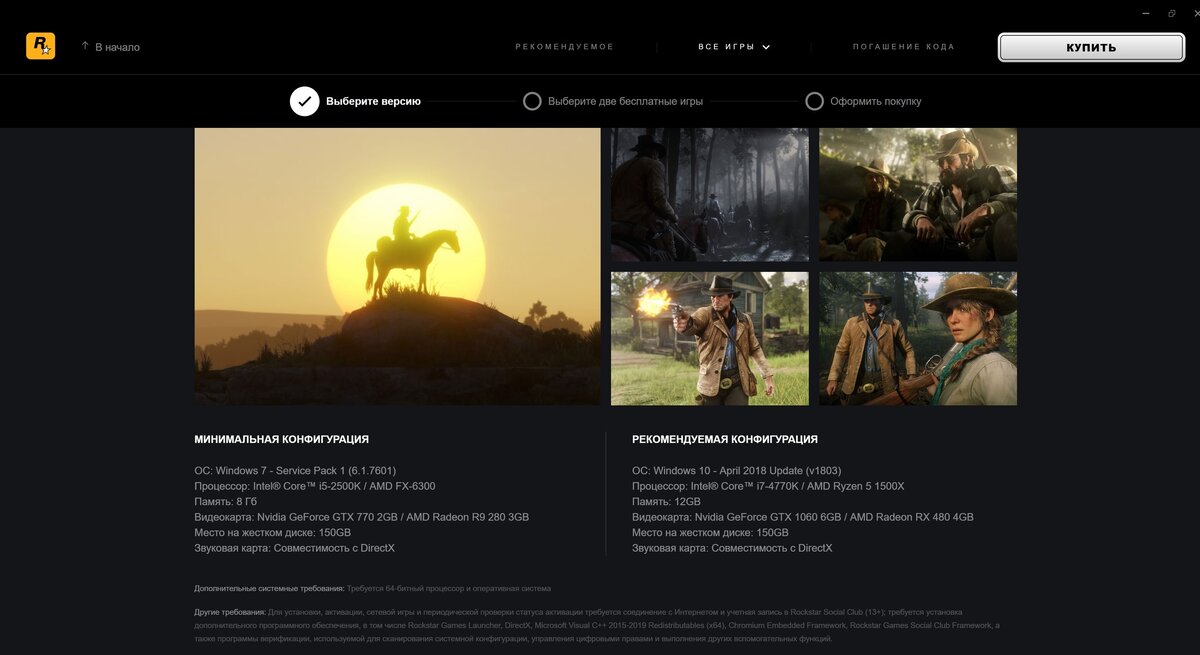Restore down the launcher window
Viewport: 1200px width, 655px height.
[x=1172, y=14]
